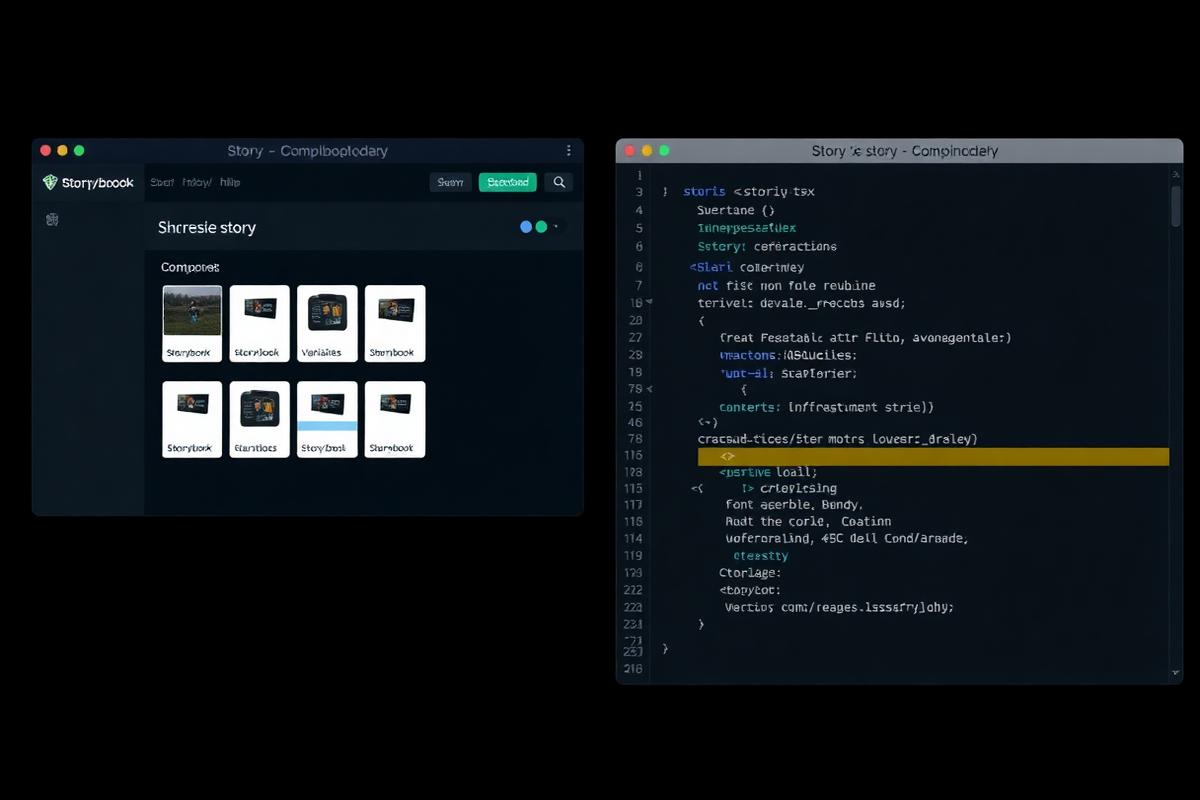The width and height of the screenshot is (1200, 800).
Task: Click the green 'Inmerpesatdex' code line
Action: pos(747,228)
